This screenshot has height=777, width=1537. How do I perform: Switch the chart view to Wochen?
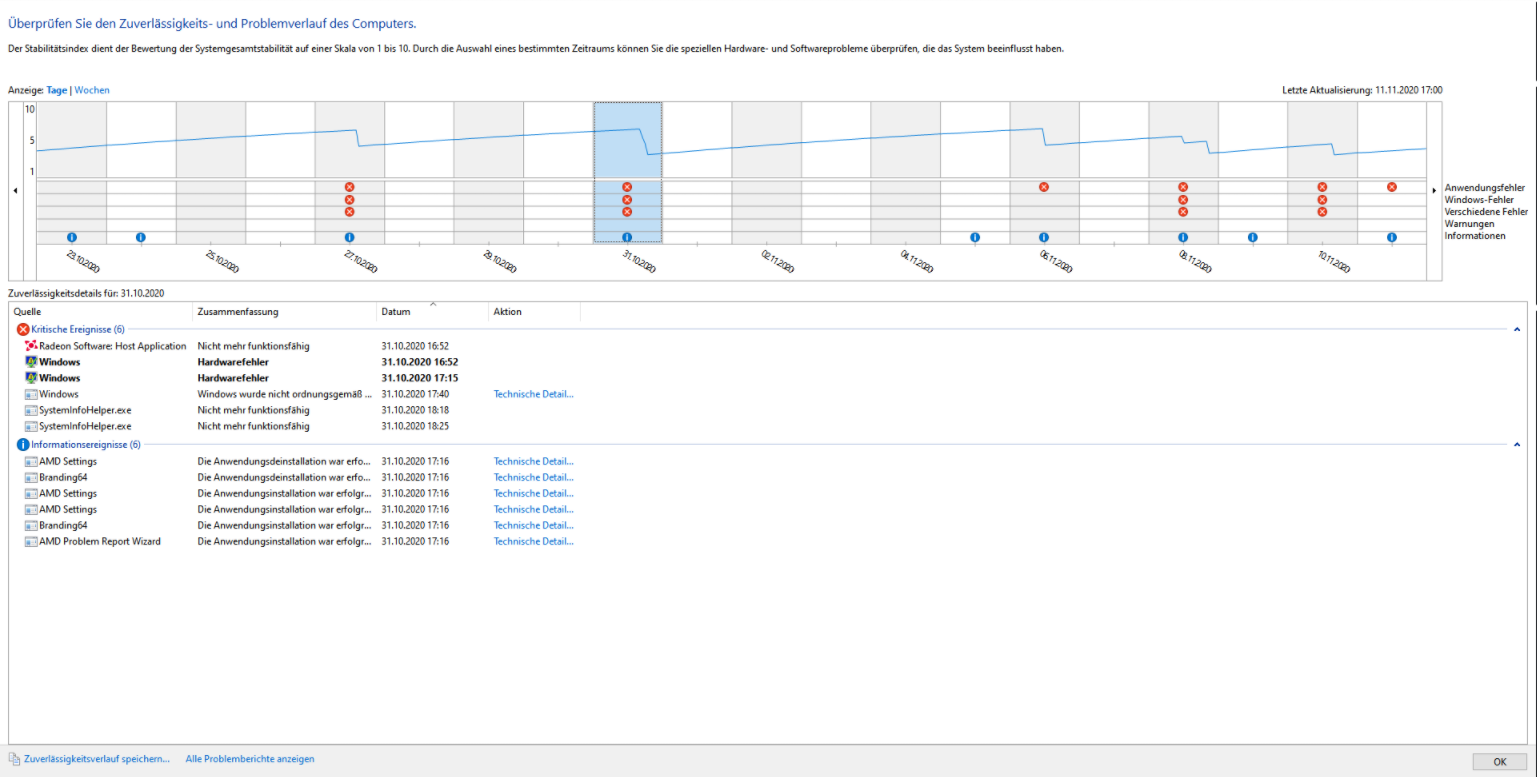pos(92,90)
